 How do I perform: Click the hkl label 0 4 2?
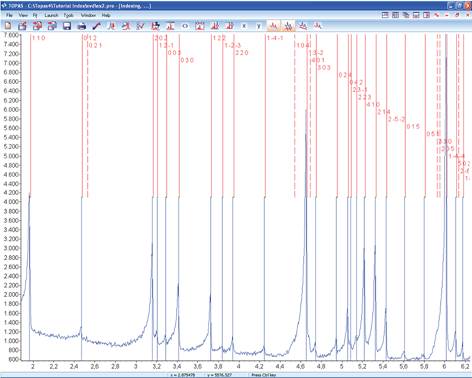(x=356, y=82)
